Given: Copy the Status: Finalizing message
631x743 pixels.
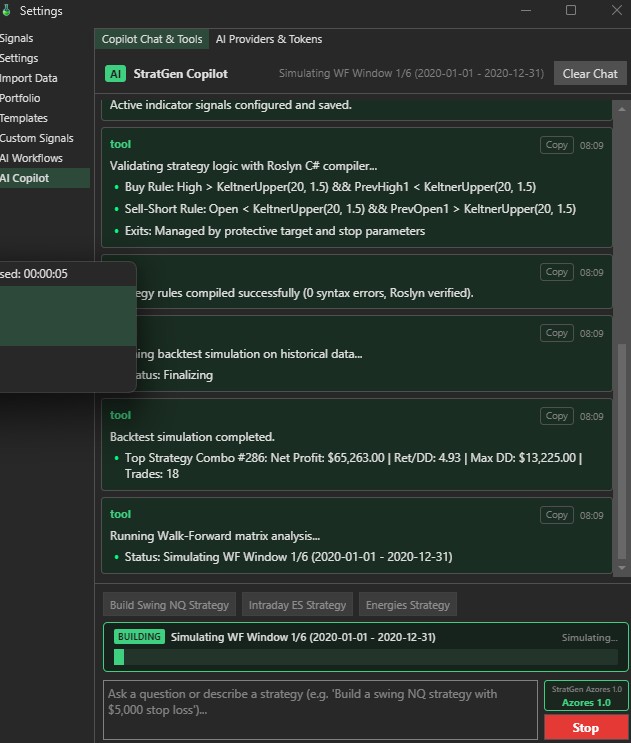Looking at the screenshot, I should (557, 333).
